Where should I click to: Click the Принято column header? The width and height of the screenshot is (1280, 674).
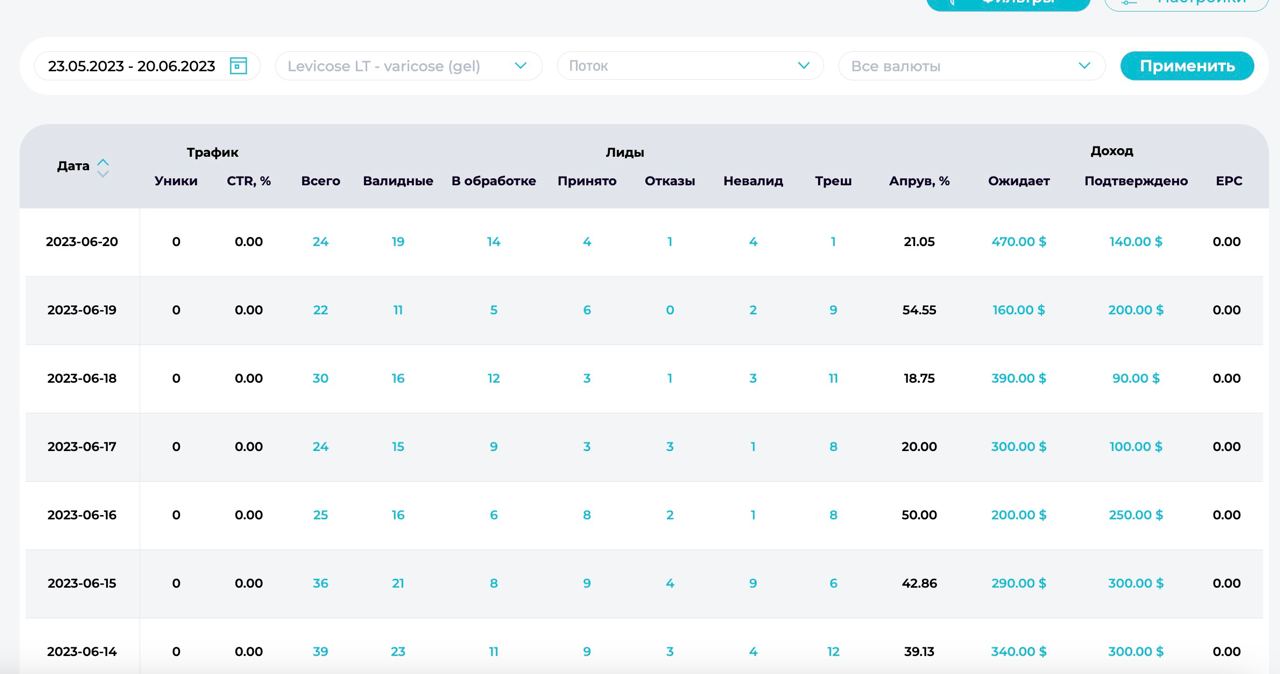click(x=587, y=181)
